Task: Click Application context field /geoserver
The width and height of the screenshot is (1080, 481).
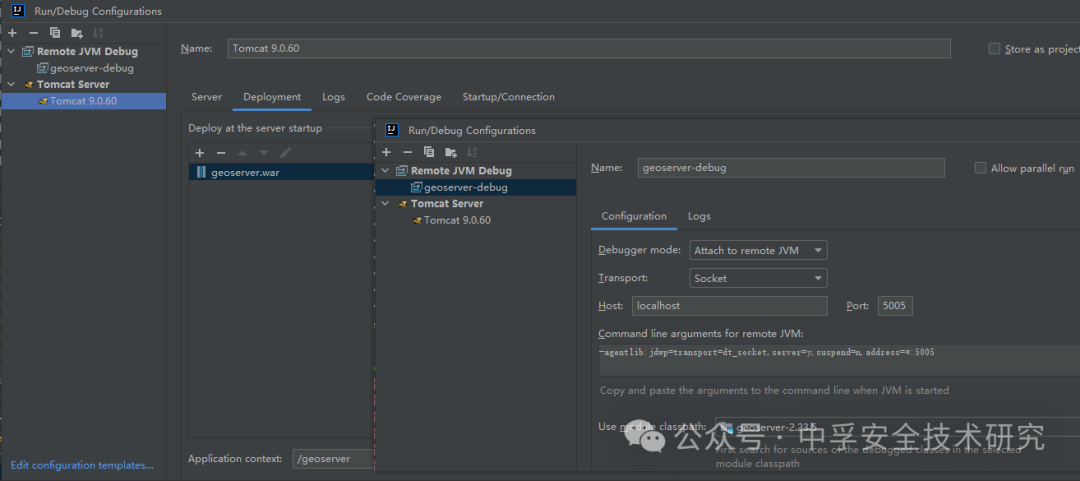Action: pos(333,458)
